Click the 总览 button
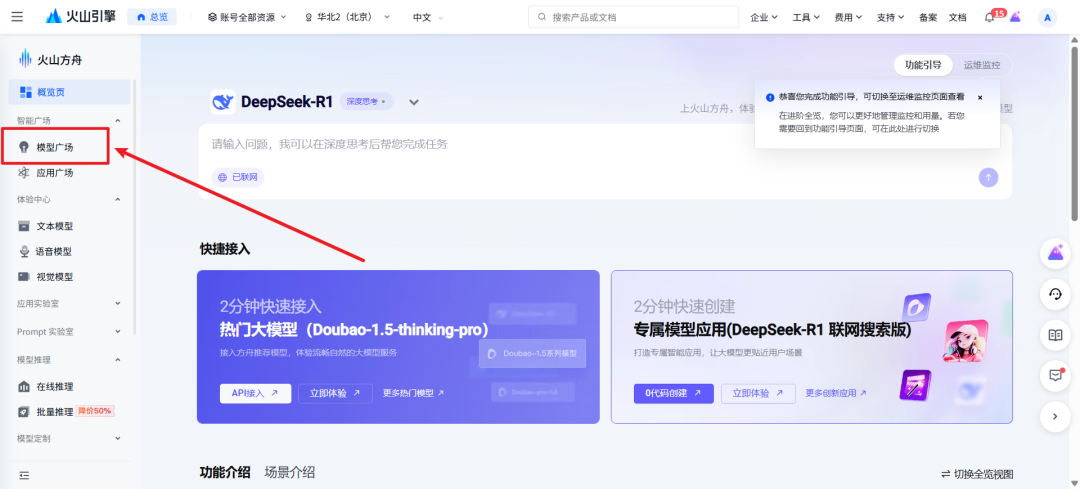This screenshot has height=489, width=1080. click(x=152, y=17)
